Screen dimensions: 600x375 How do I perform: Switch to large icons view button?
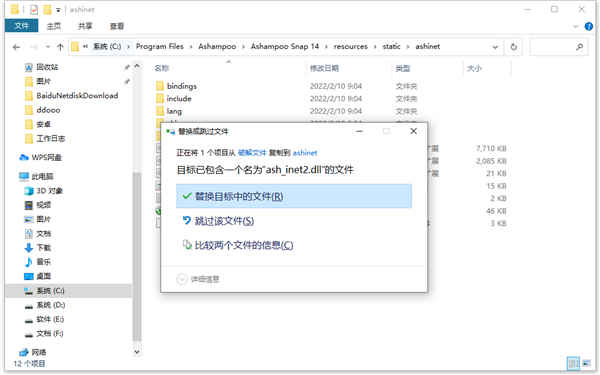point(586,363)
